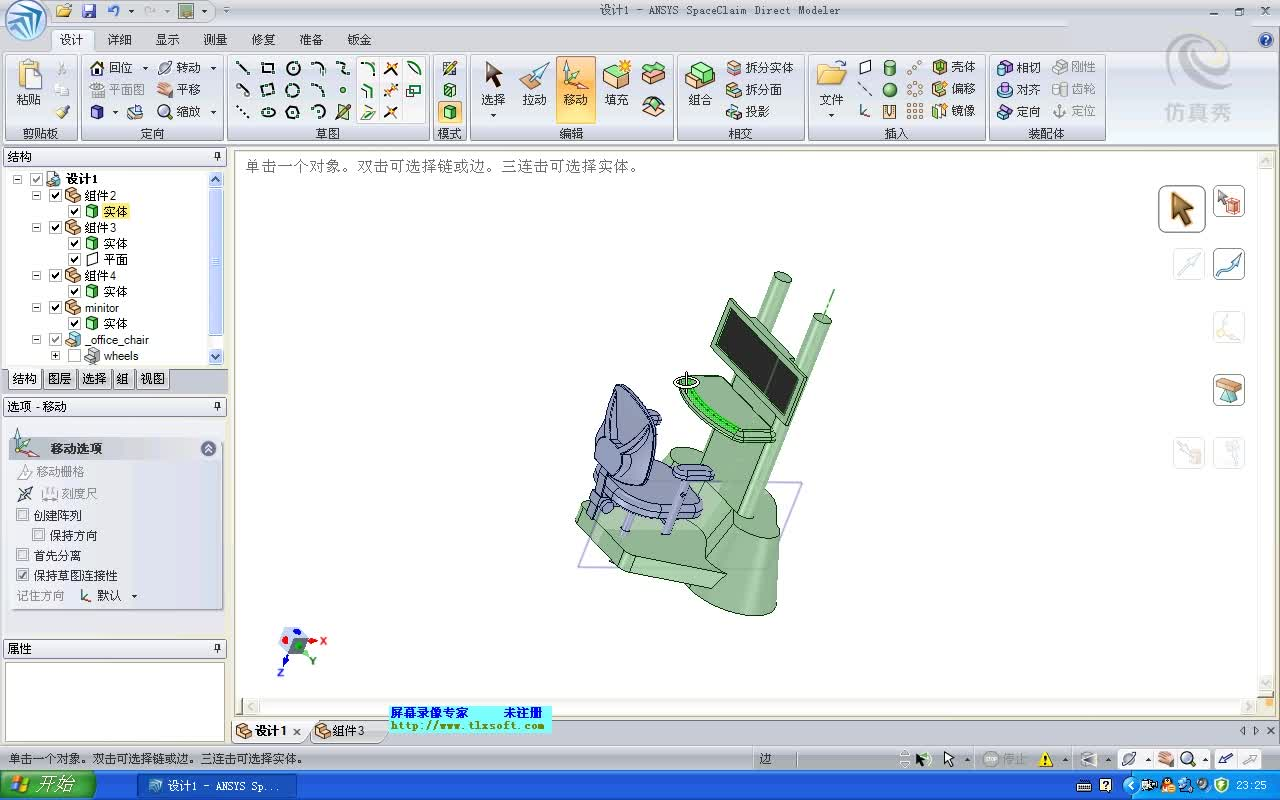Click the 对齐 (Align) icon in 装配体 panel
Viewport: 1280px width, 800px height.
[x=1018, y=89]
